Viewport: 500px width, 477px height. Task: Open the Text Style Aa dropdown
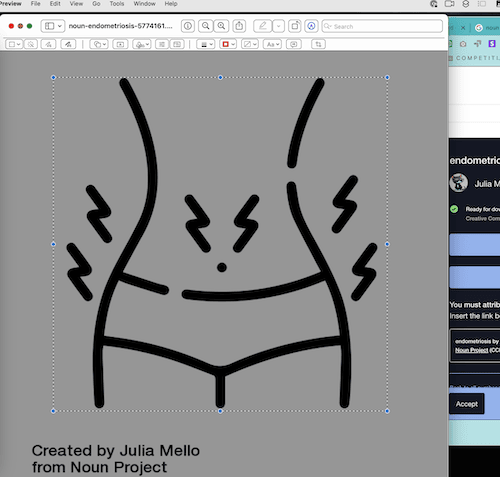point(272,44)
